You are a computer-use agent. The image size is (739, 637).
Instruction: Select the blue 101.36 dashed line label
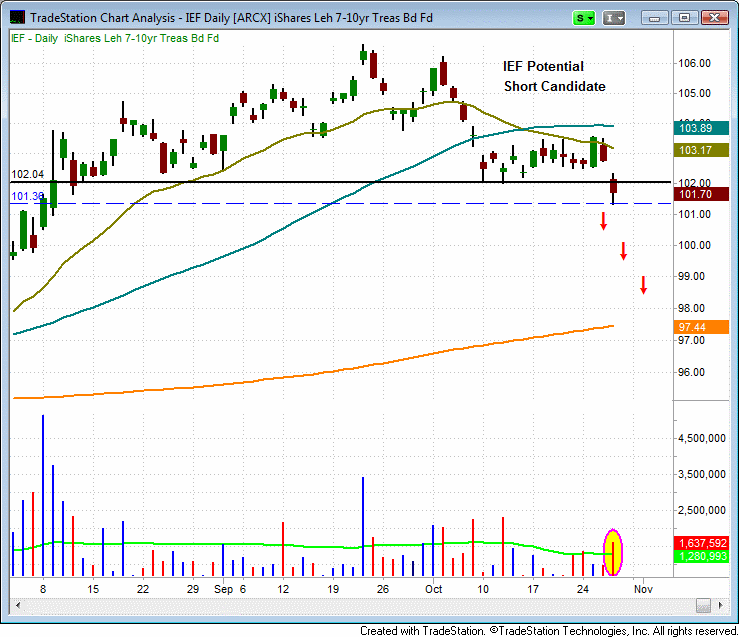coord(27,196)
